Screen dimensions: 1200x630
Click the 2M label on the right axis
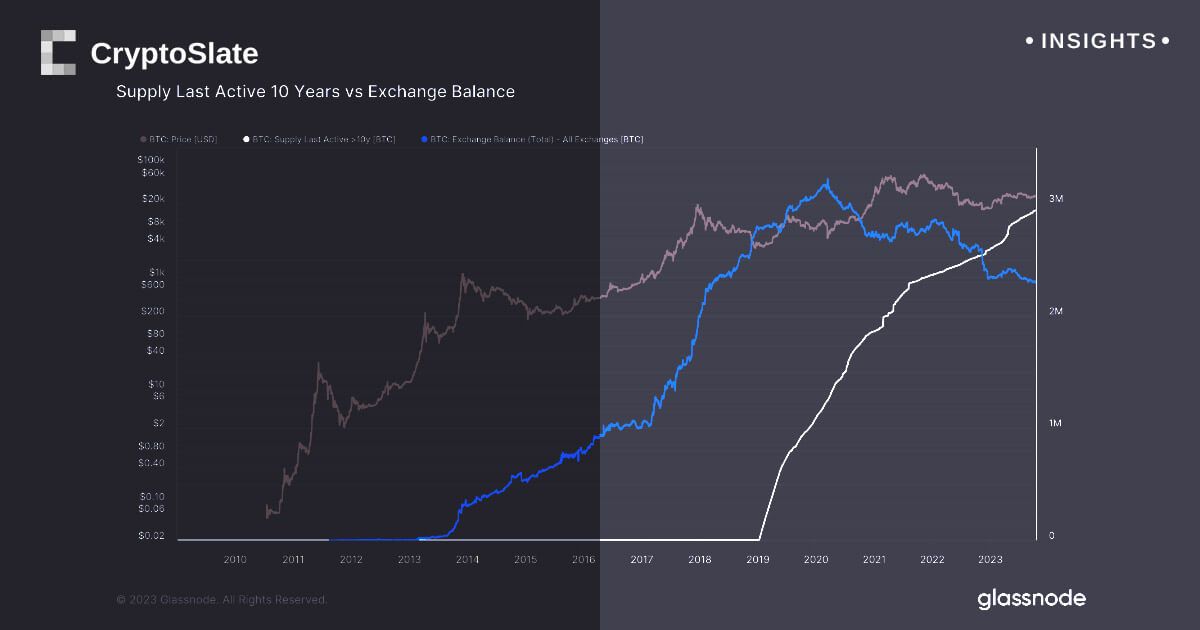1056,312
